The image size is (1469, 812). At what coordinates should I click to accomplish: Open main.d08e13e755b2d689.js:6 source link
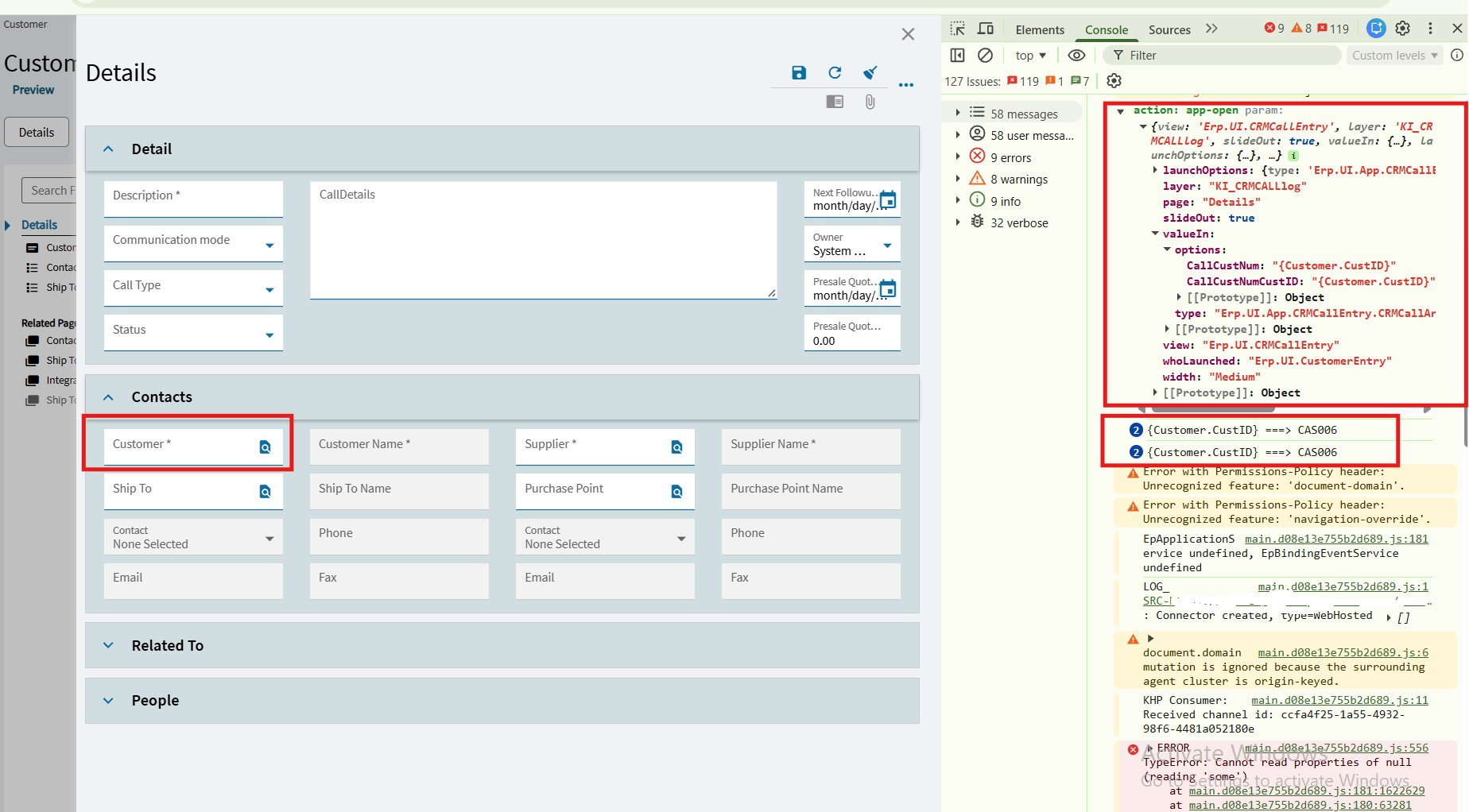tap(1343, 652)
